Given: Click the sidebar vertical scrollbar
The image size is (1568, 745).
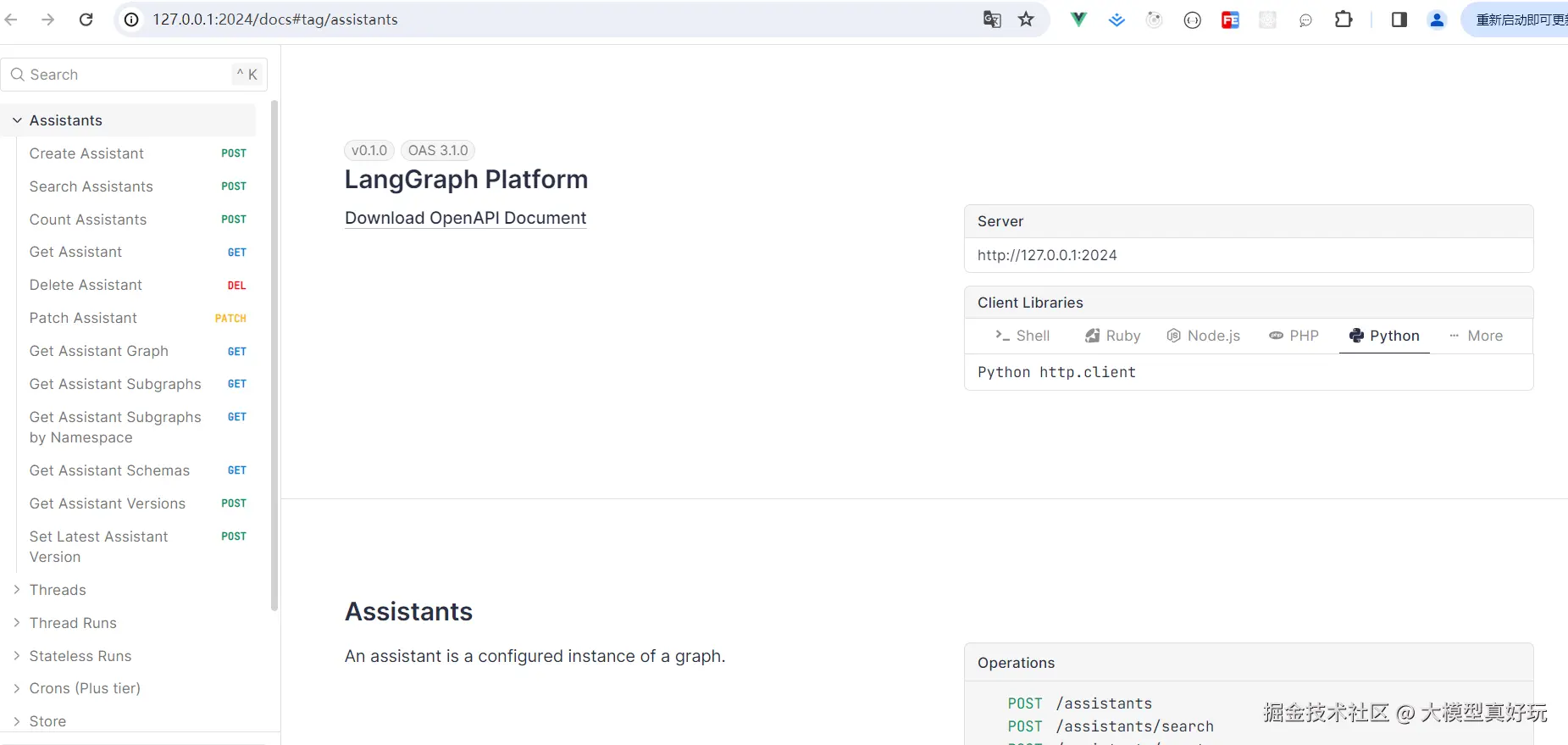Looking at the screenshot, I should [274, 356].
